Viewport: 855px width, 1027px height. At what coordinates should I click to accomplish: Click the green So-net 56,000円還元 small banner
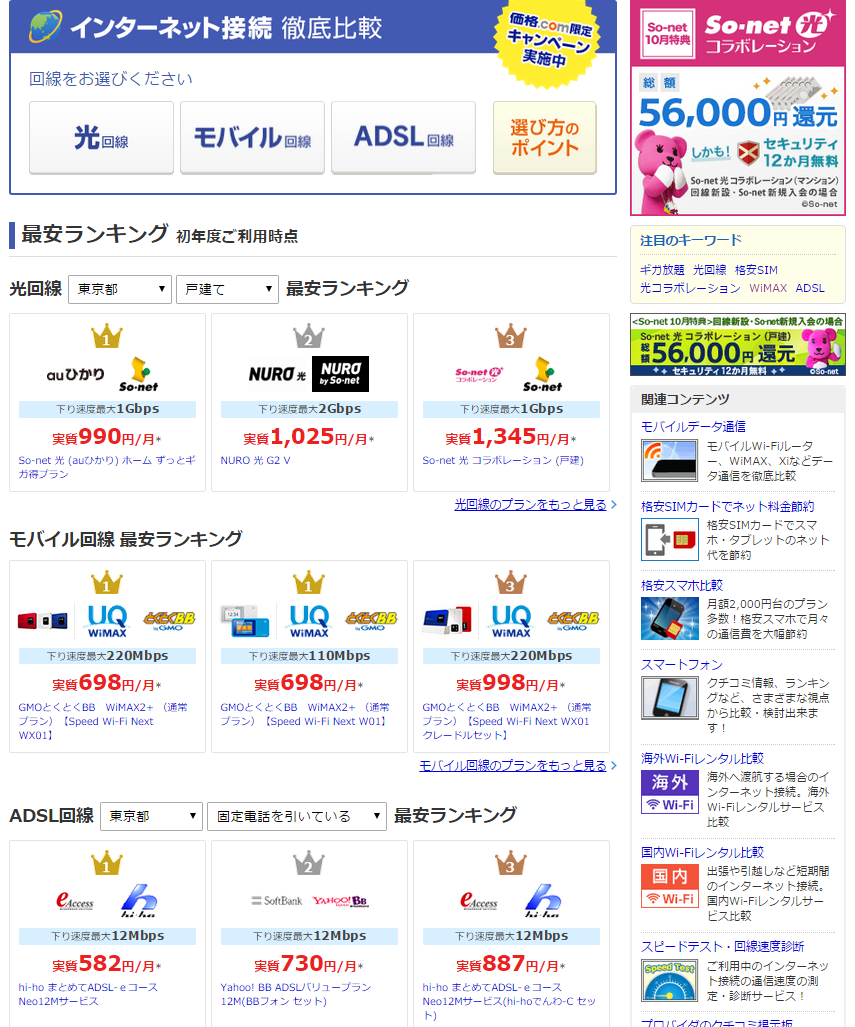[738, 345]
